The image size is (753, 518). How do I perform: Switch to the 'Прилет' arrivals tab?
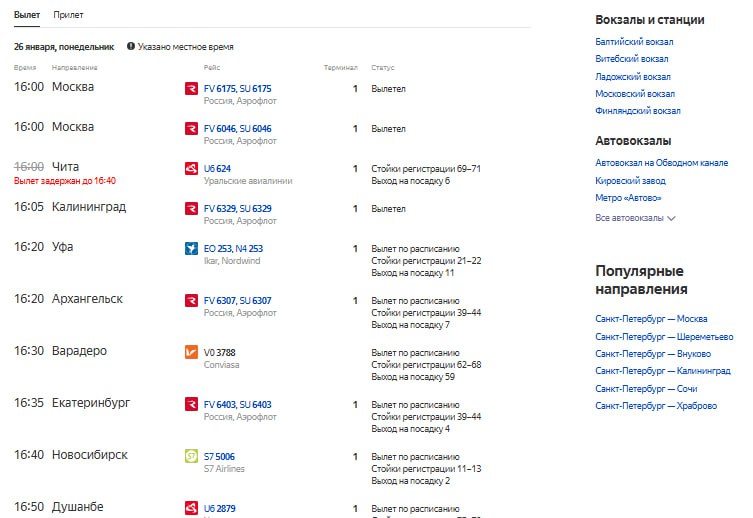click(69, 15)
